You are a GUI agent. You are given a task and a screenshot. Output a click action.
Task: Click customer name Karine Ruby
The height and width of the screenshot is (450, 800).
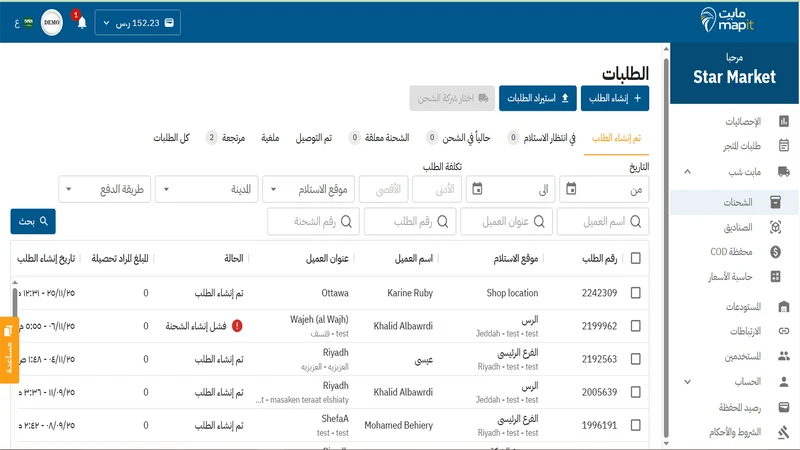coord(410,293)
